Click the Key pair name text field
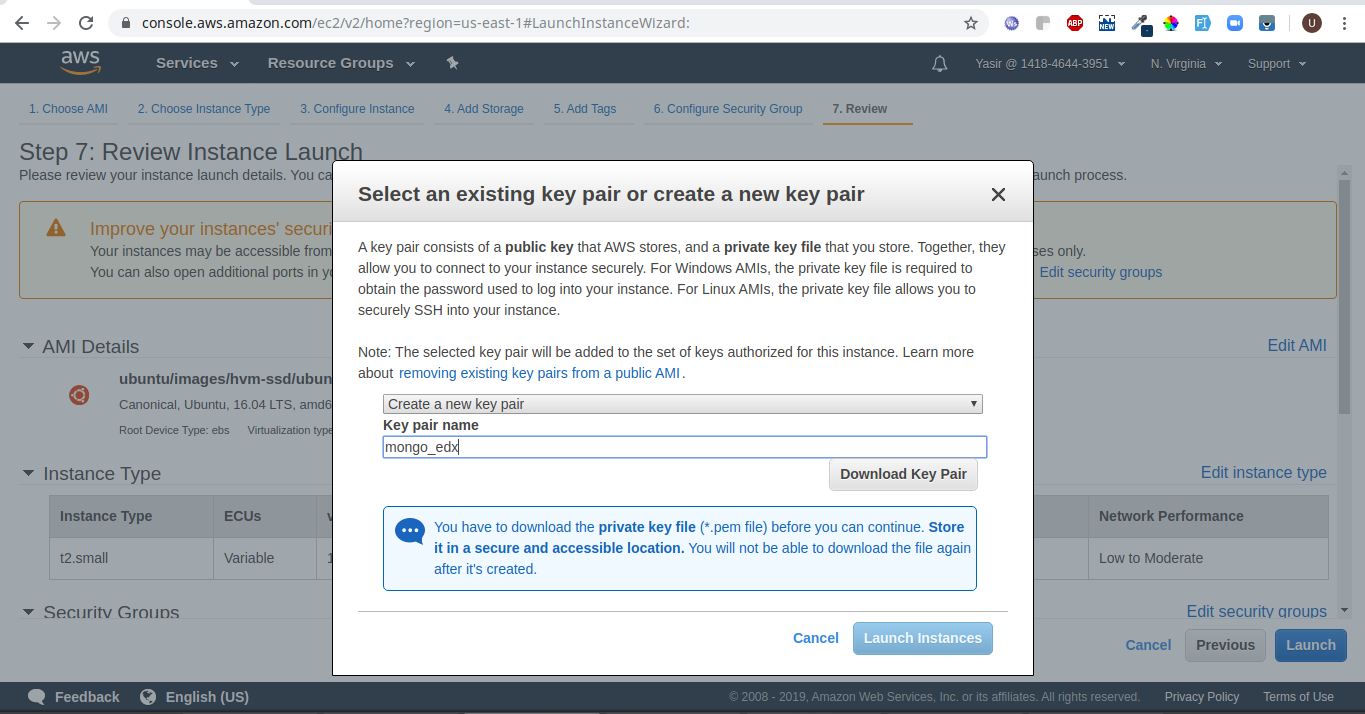The image size is (1365, 714). click(684, 447)
